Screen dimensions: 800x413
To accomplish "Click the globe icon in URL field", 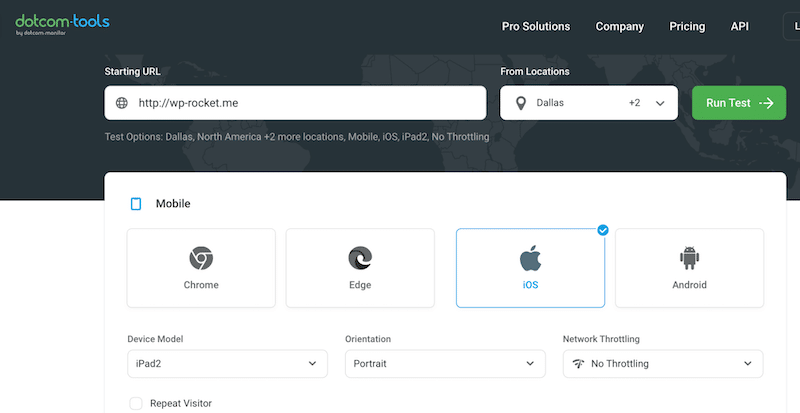I will coord(122,103).
